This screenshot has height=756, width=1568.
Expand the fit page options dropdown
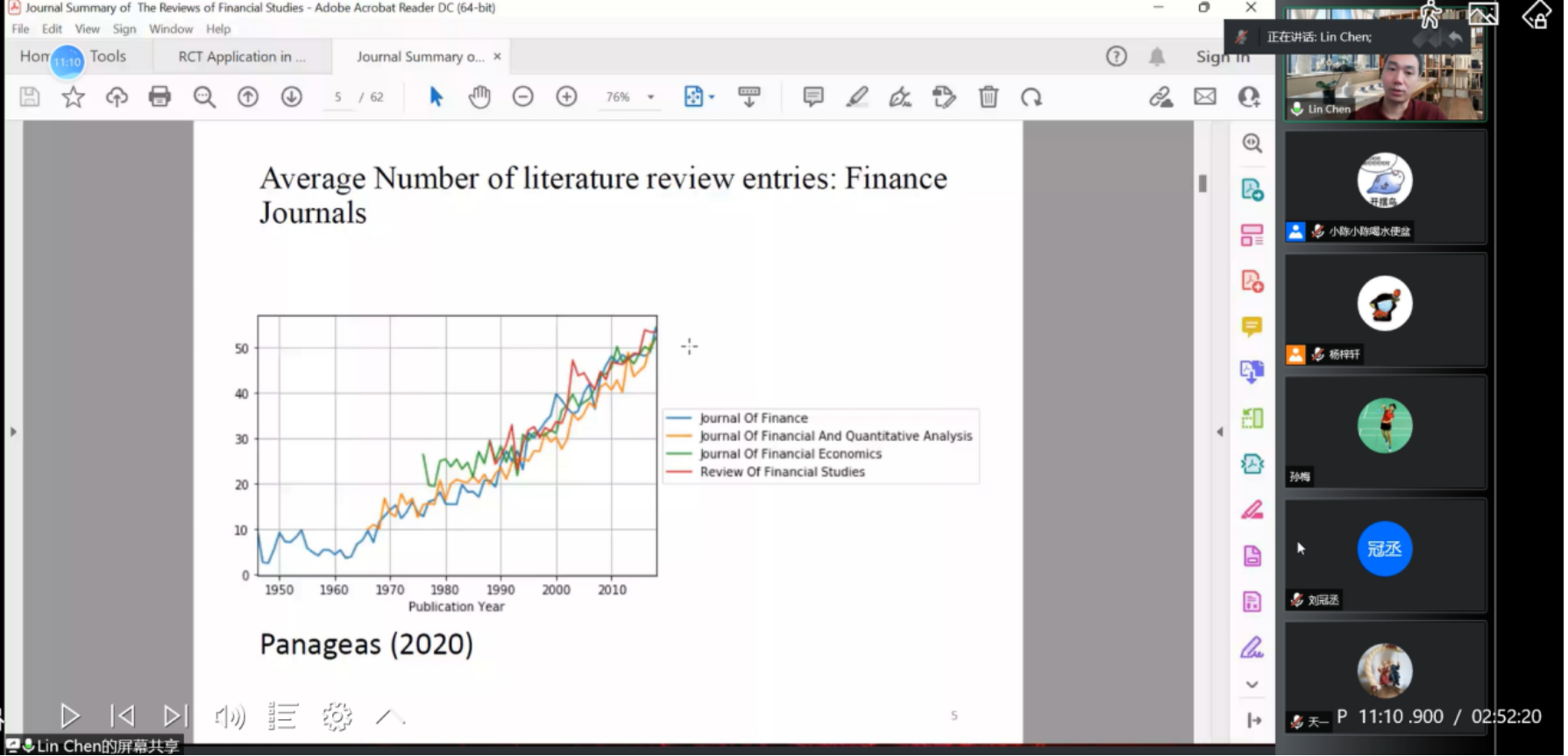pos(712,96)
